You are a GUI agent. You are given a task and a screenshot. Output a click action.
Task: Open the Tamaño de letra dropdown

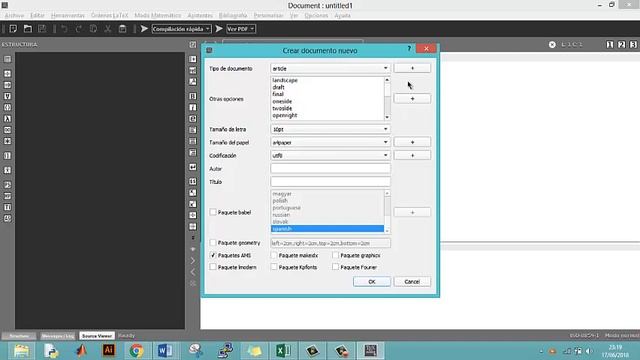(x=330, y=129)
